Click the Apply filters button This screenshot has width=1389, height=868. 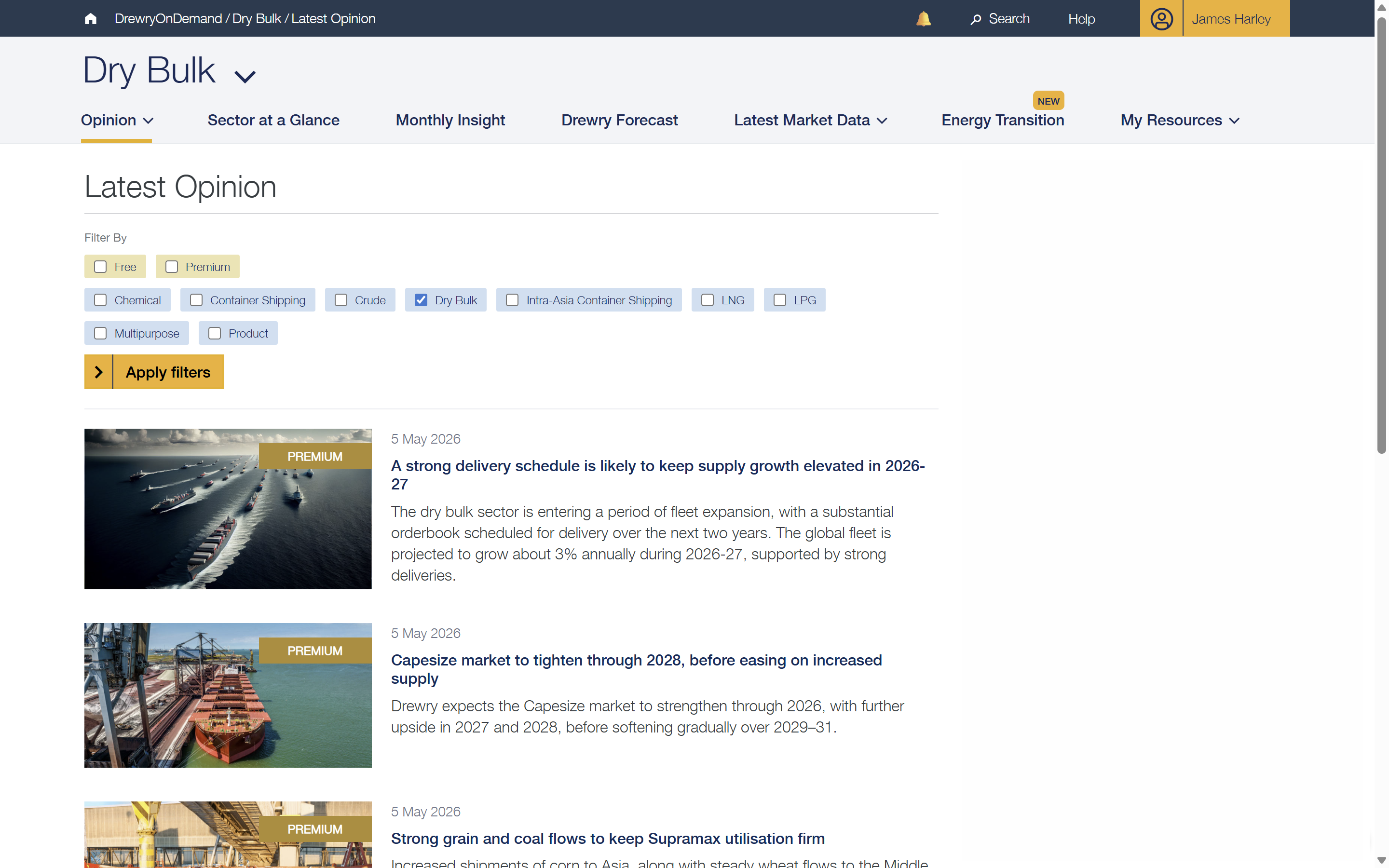(154, 372)
